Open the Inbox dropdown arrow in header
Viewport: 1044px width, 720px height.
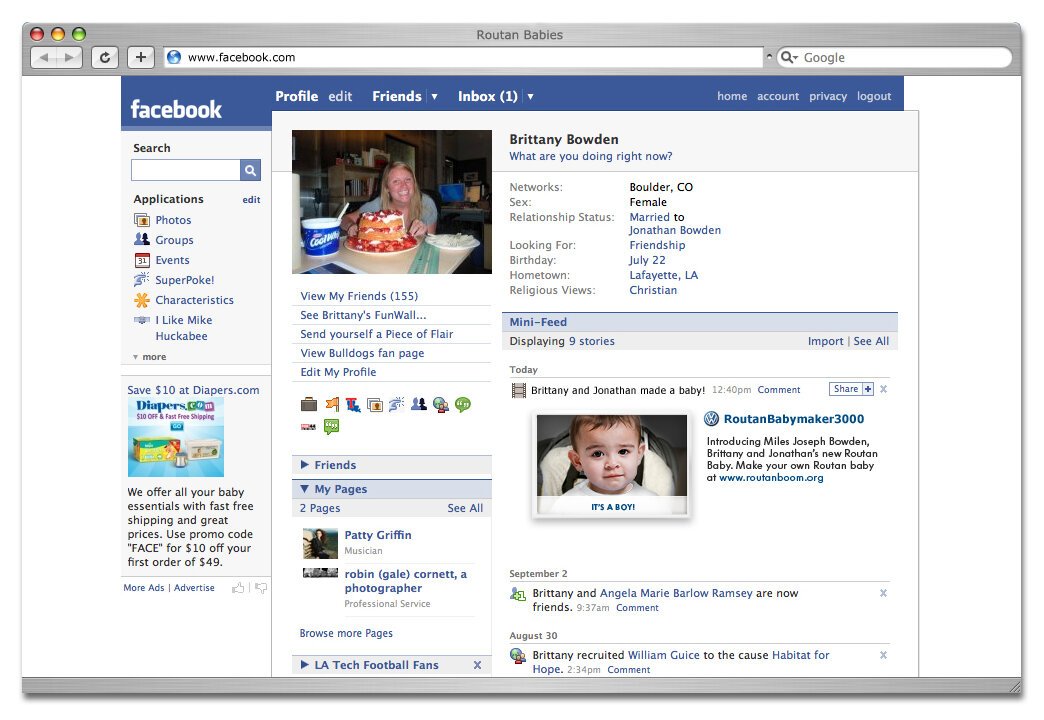531,97
